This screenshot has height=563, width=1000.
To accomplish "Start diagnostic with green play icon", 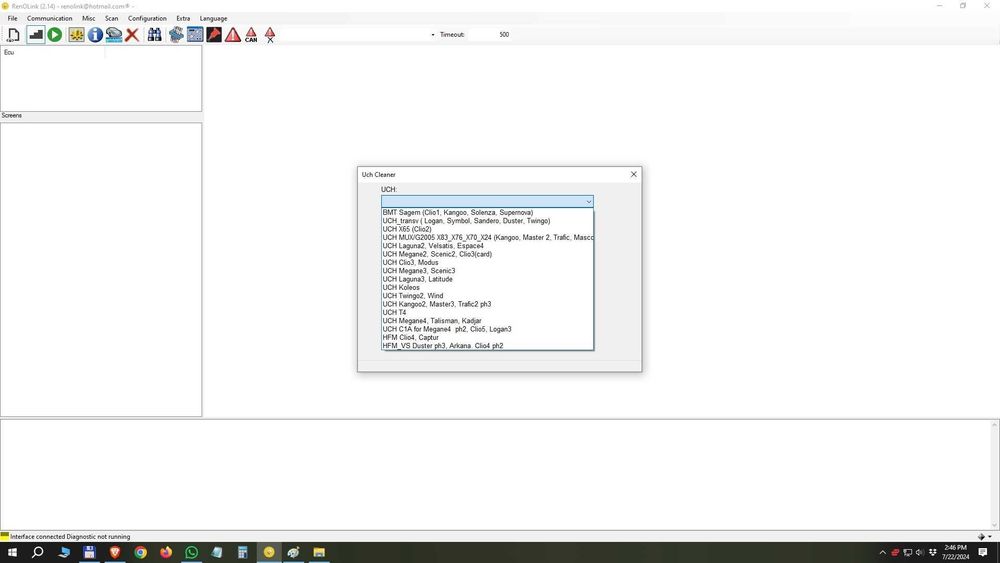I will [55, 35].
